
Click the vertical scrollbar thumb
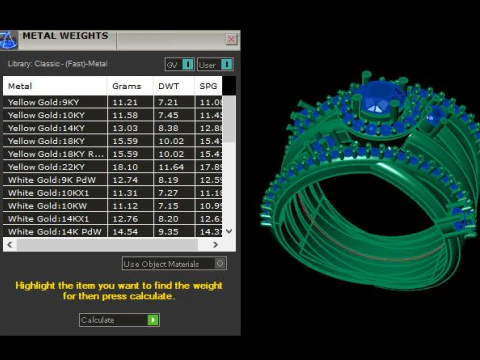pos(229,119)
